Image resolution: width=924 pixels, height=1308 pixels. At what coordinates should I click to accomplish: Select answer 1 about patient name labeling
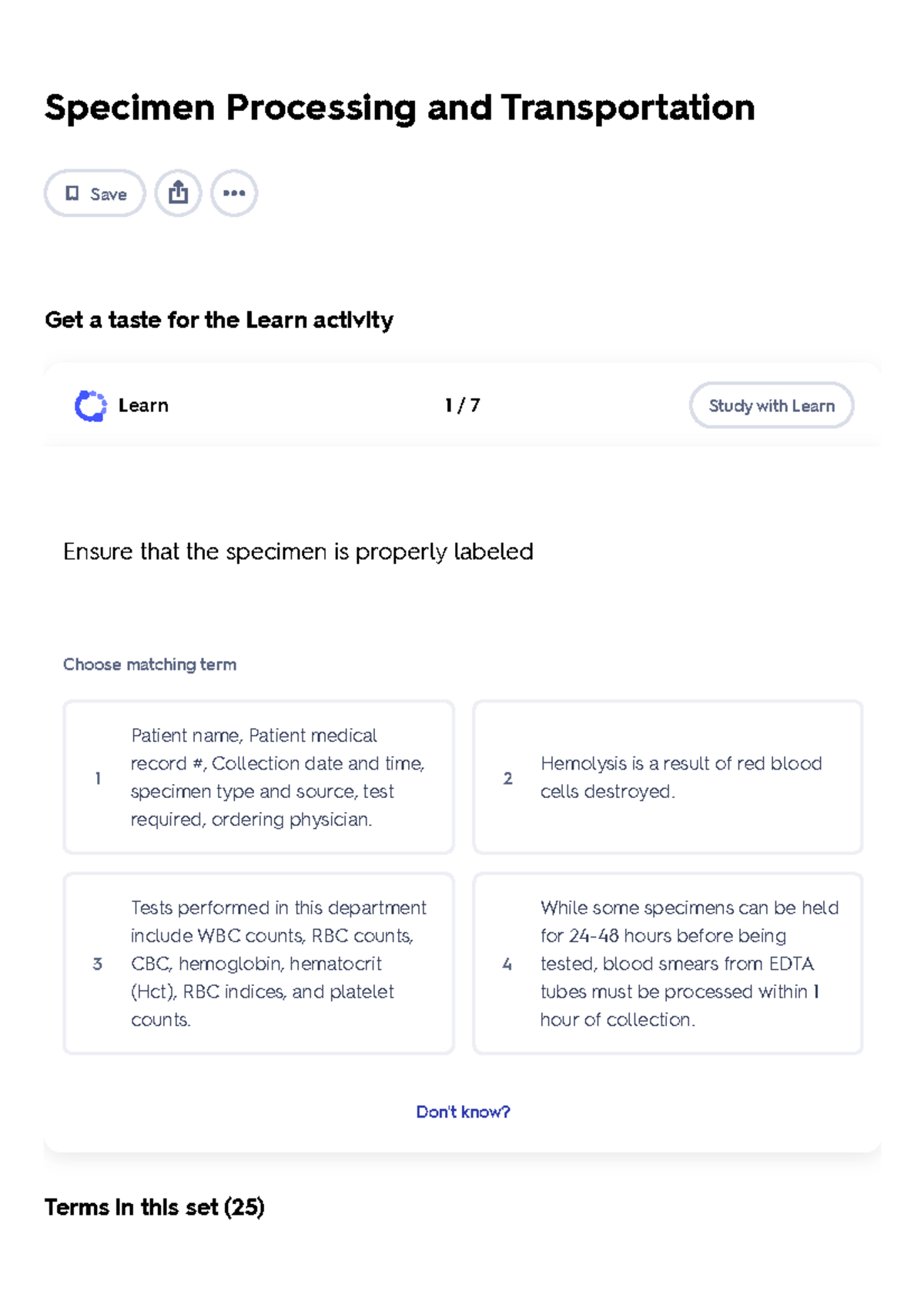[259, 776]
